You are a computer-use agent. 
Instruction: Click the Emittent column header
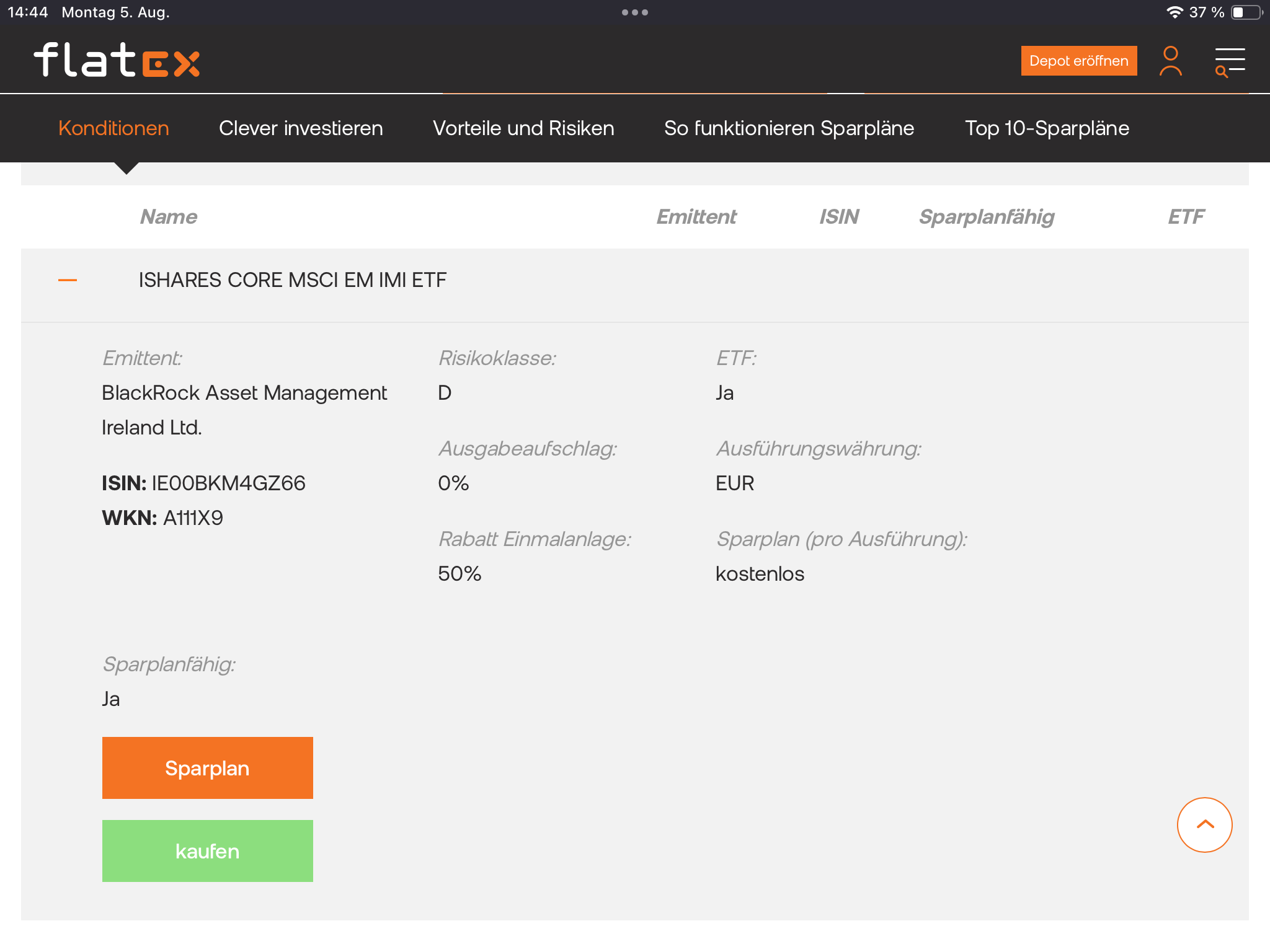coord(696,217)
